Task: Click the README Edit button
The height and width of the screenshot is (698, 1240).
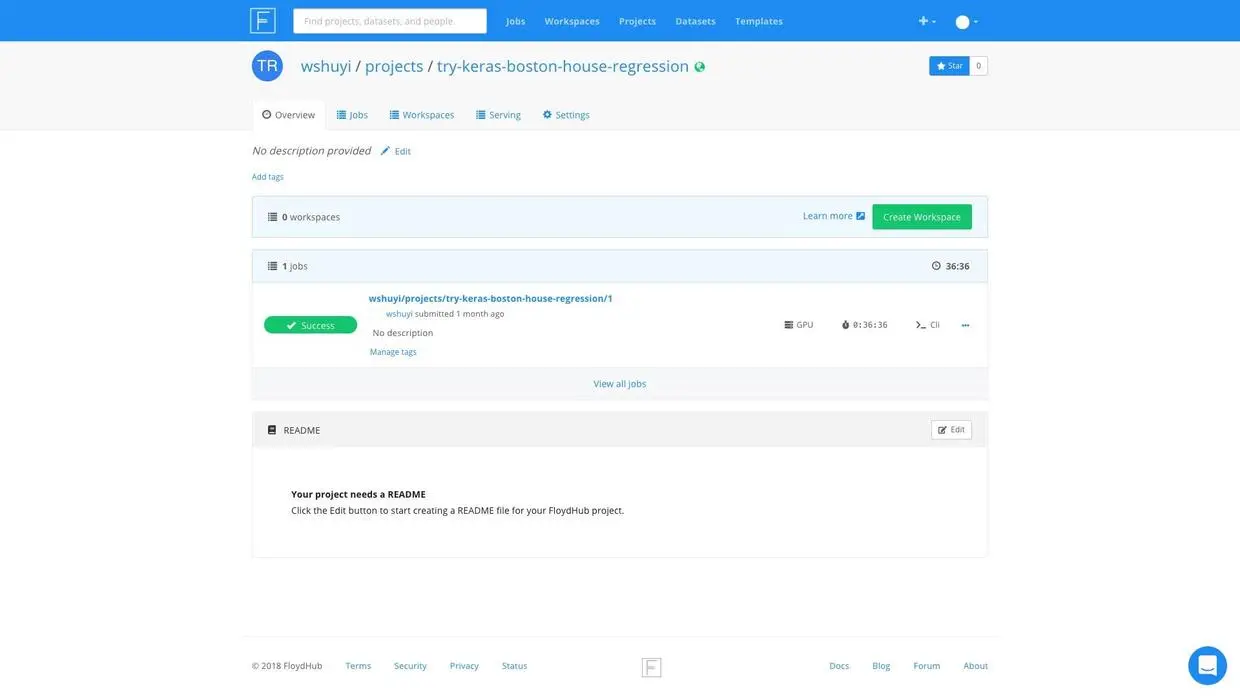Action: coord(951,430)
